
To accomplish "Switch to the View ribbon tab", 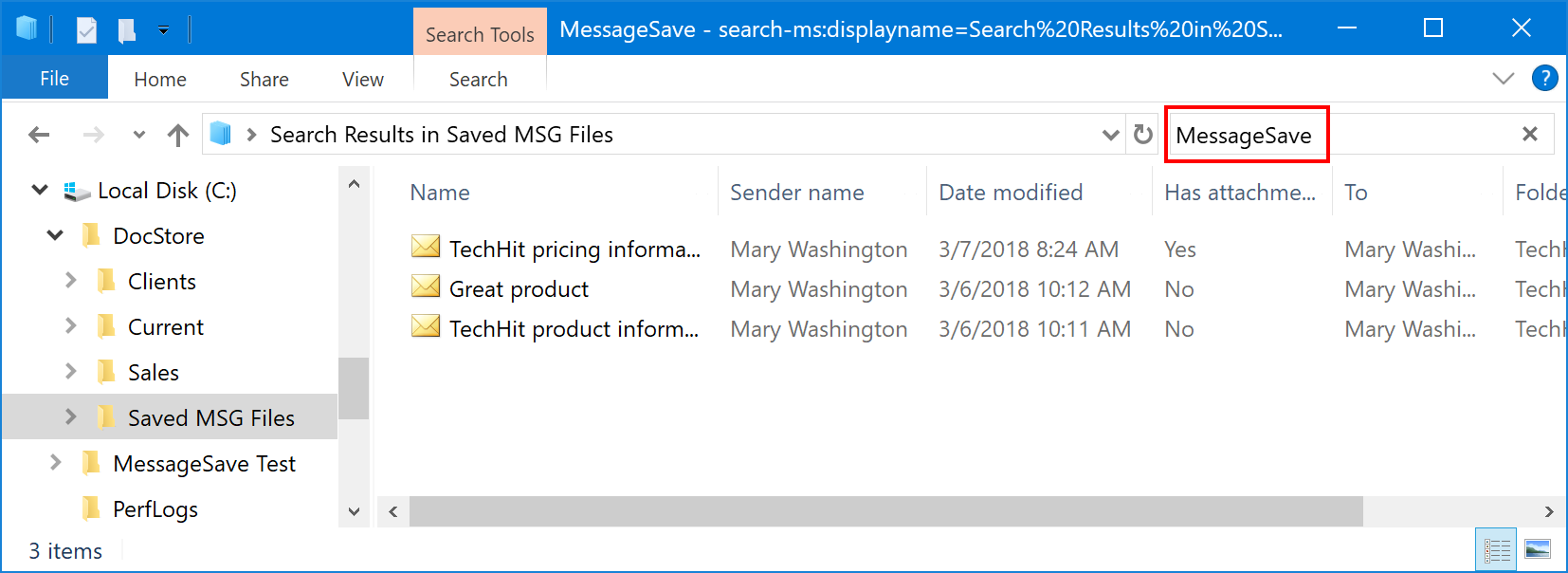I will (x=363, y=80).
